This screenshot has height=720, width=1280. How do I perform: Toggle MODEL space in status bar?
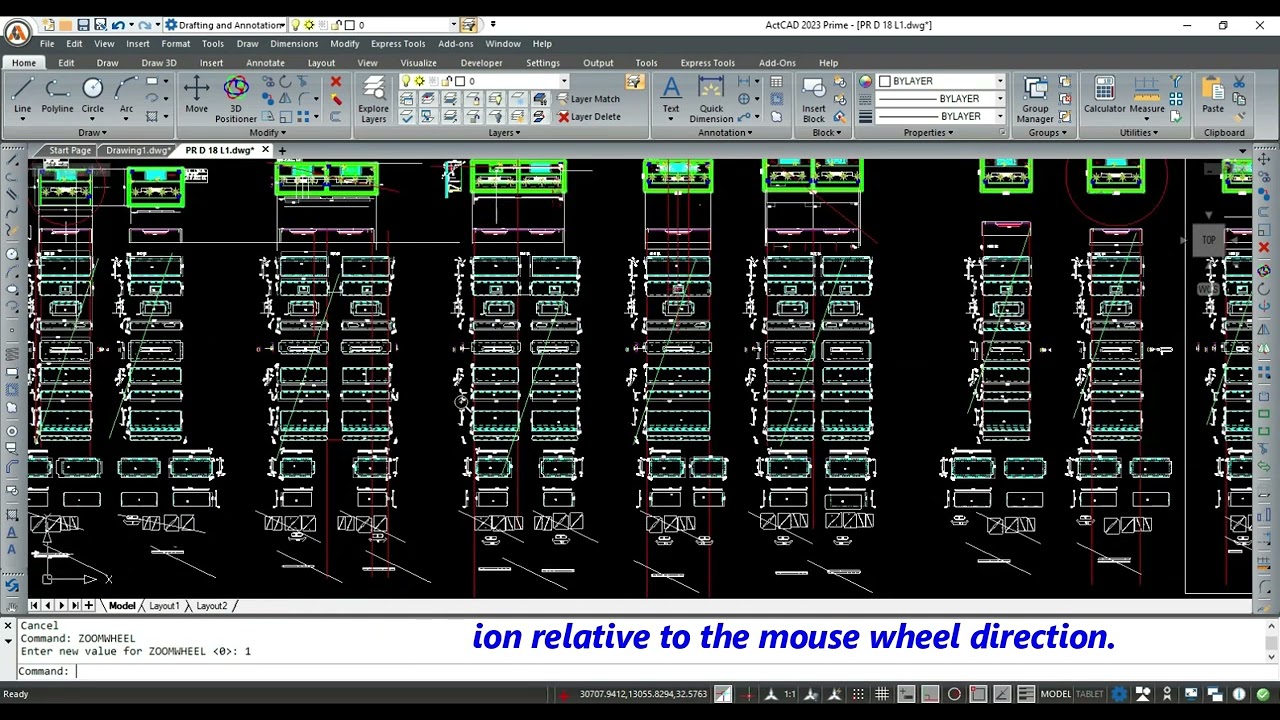coord(1055,694)
